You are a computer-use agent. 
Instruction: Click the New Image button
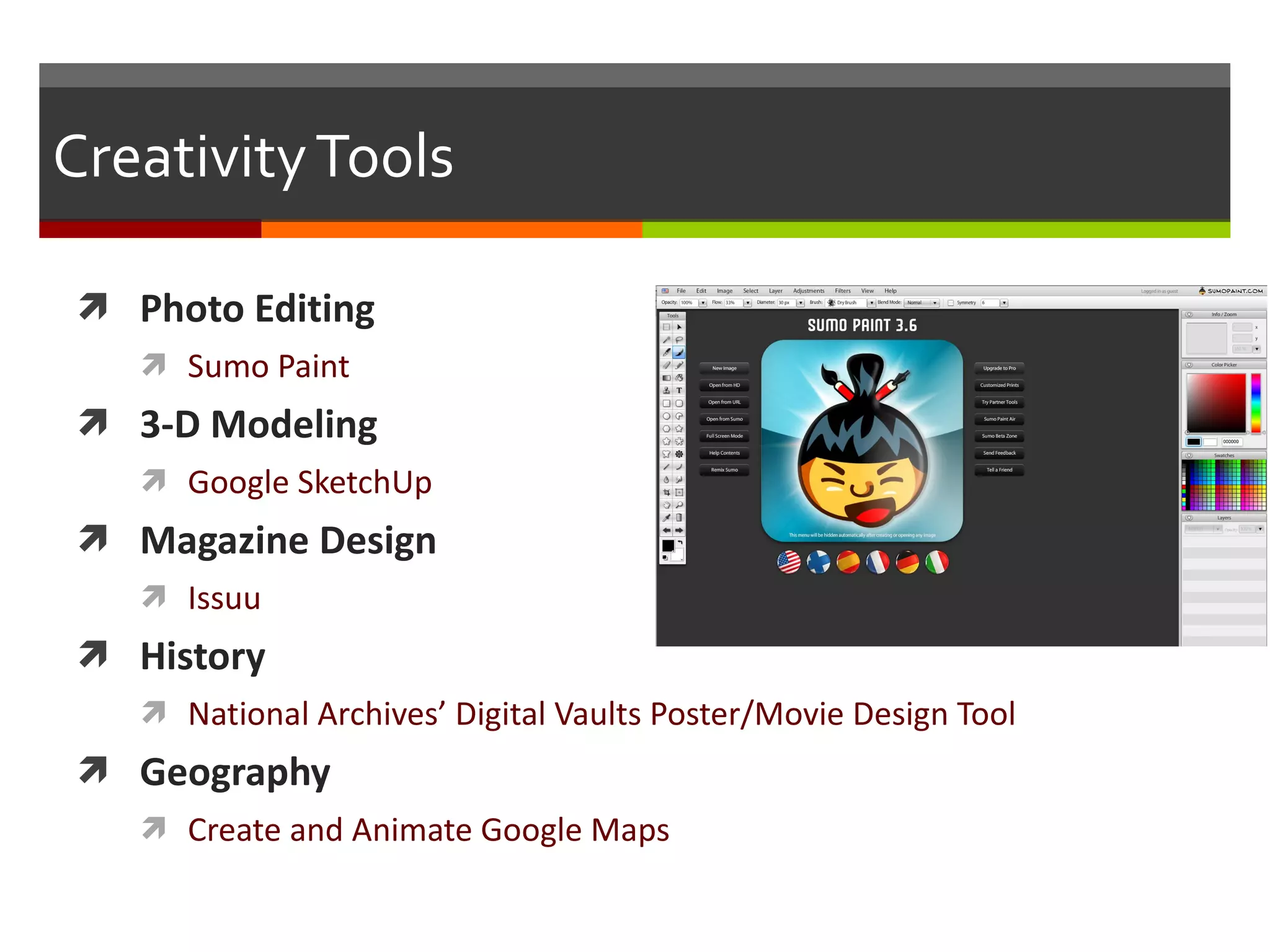coord(724,368)
